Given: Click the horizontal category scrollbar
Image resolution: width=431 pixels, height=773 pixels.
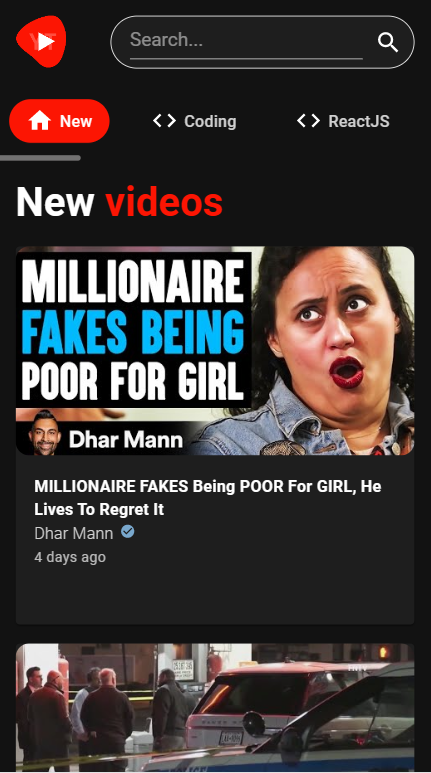Looking at the screenshot, I should tap(40, 158).
